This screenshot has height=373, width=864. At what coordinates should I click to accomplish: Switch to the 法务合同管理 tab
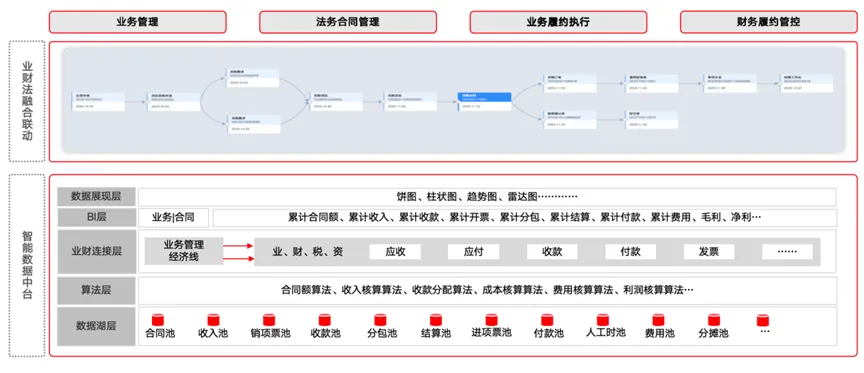pyautogui.click(x=348, y=22)
